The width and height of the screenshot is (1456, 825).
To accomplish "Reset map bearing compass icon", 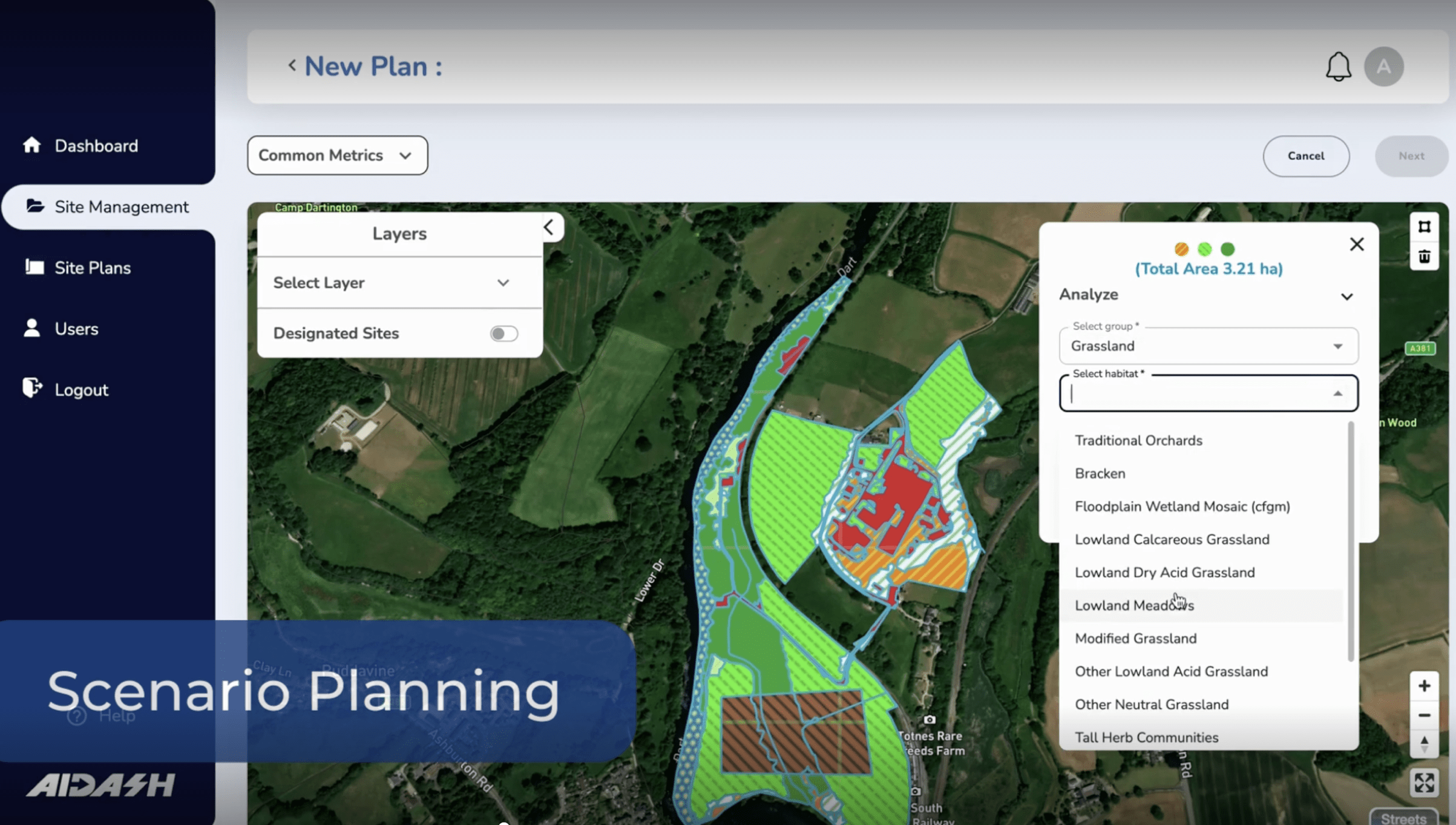I will tap(1424, 744).
